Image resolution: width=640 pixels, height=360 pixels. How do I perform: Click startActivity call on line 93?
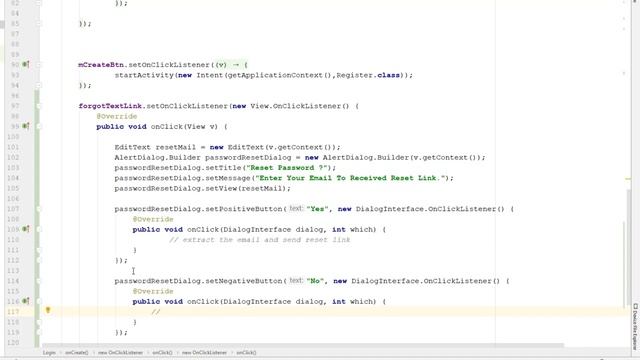(x=144, y=75)
